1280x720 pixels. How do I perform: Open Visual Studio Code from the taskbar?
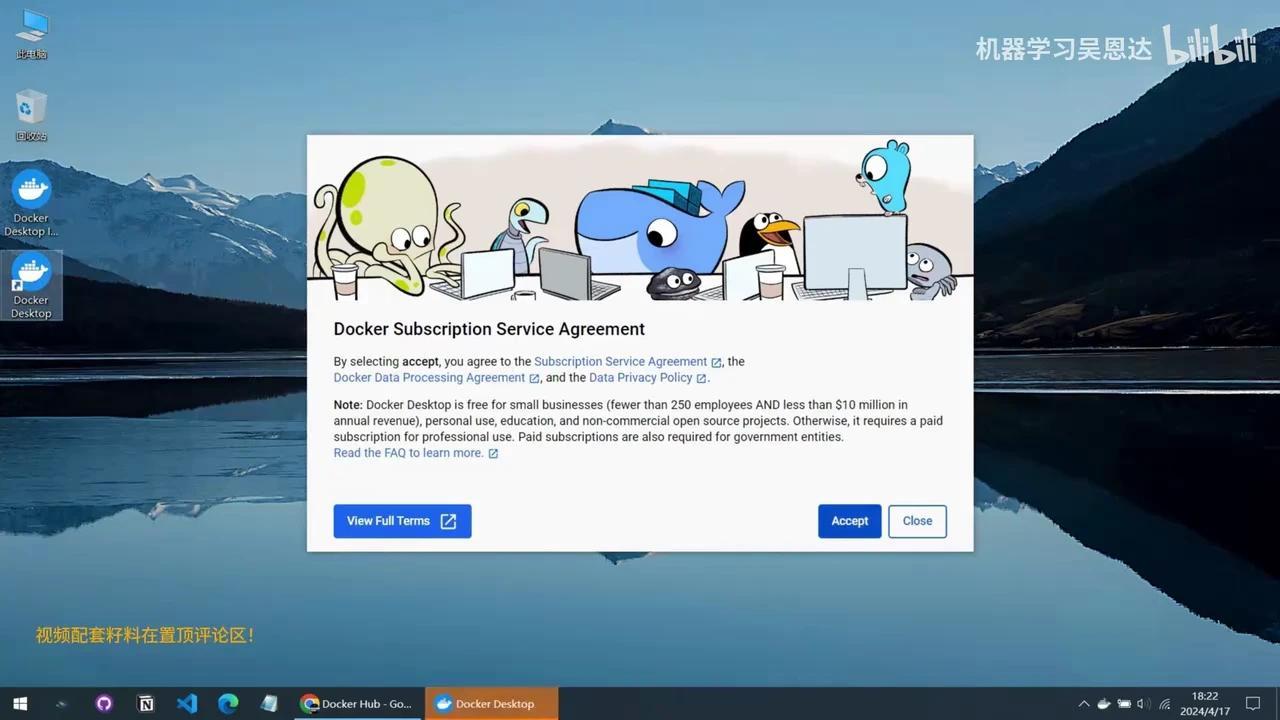pos(187,704)
